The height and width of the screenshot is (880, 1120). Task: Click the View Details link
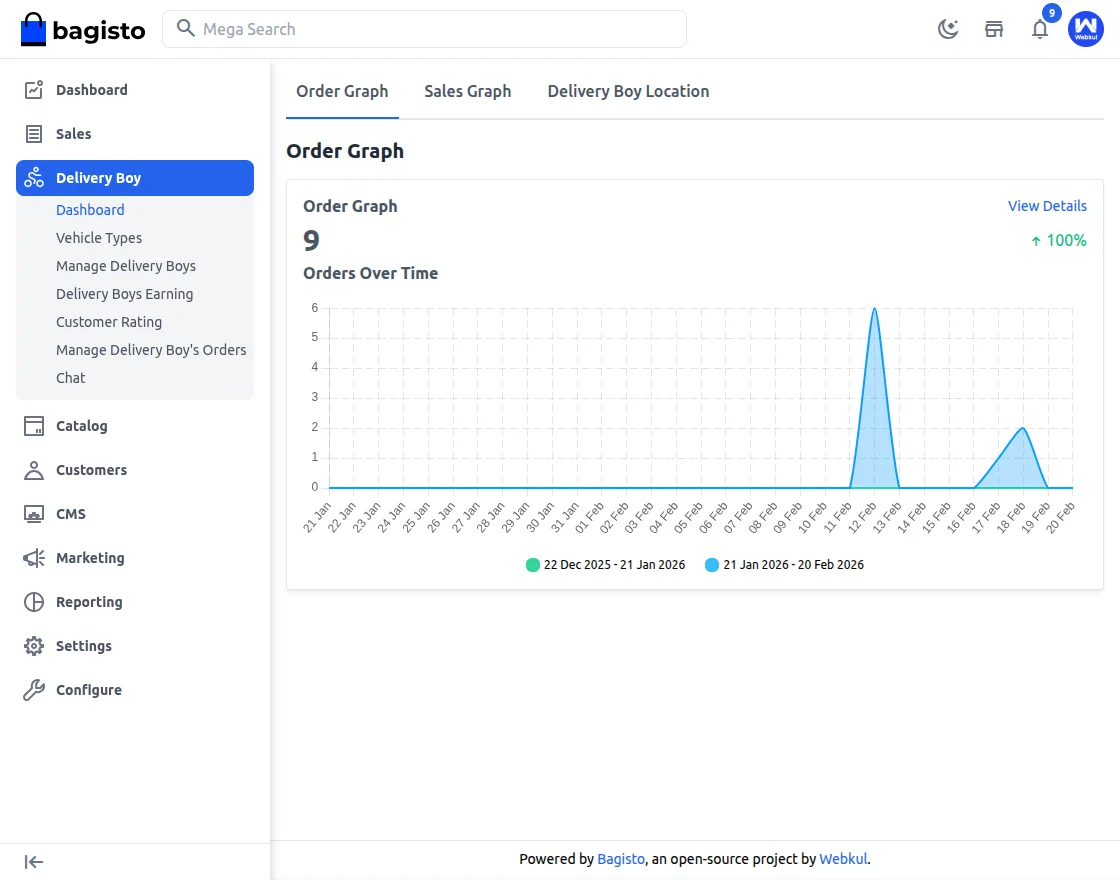tap(1047, 206)
